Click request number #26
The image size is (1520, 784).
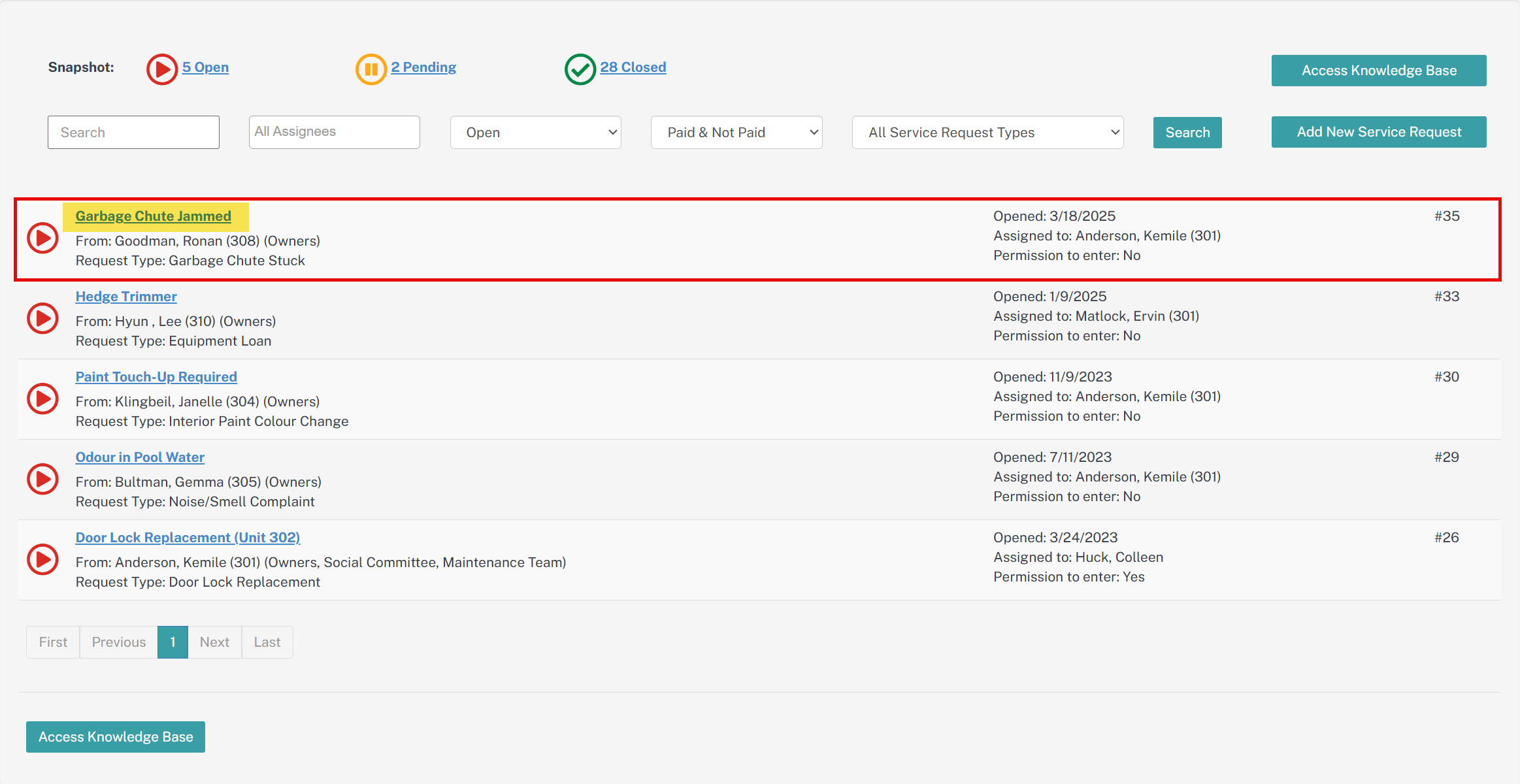1447,538
